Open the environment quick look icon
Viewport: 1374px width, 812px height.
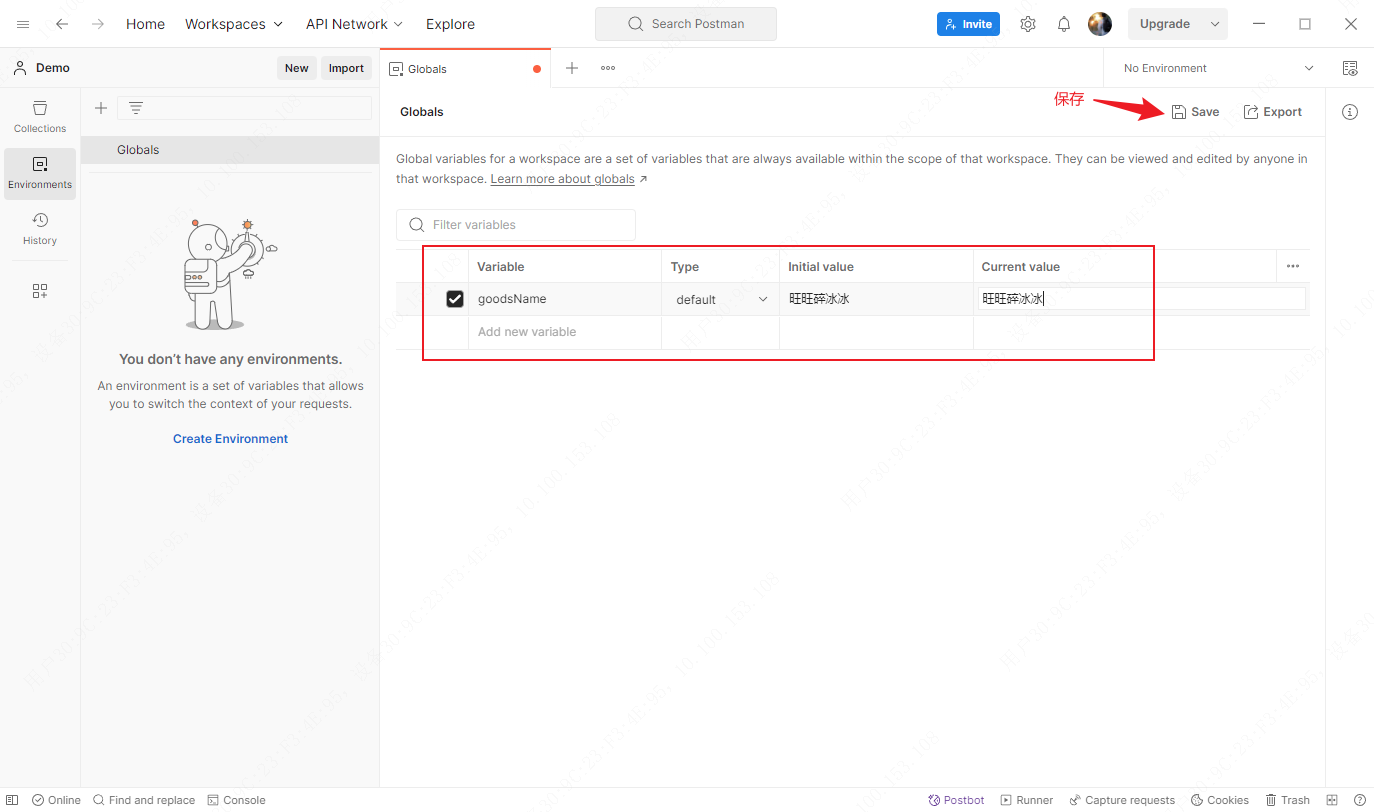point(1350,68)
